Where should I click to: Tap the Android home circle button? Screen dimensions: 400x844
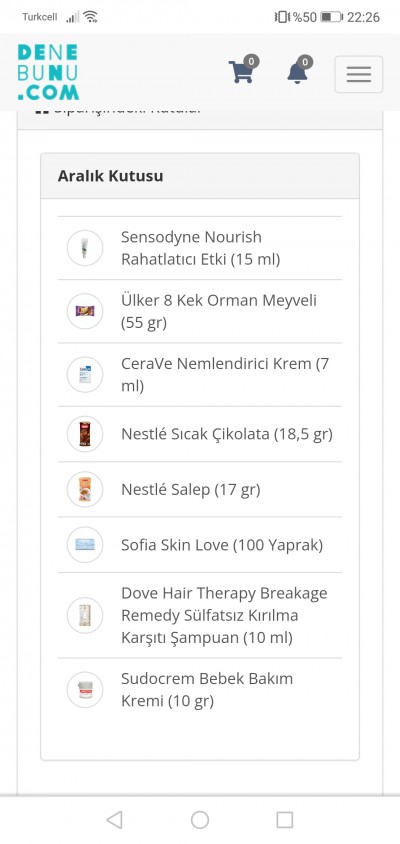tap(200, 820)
